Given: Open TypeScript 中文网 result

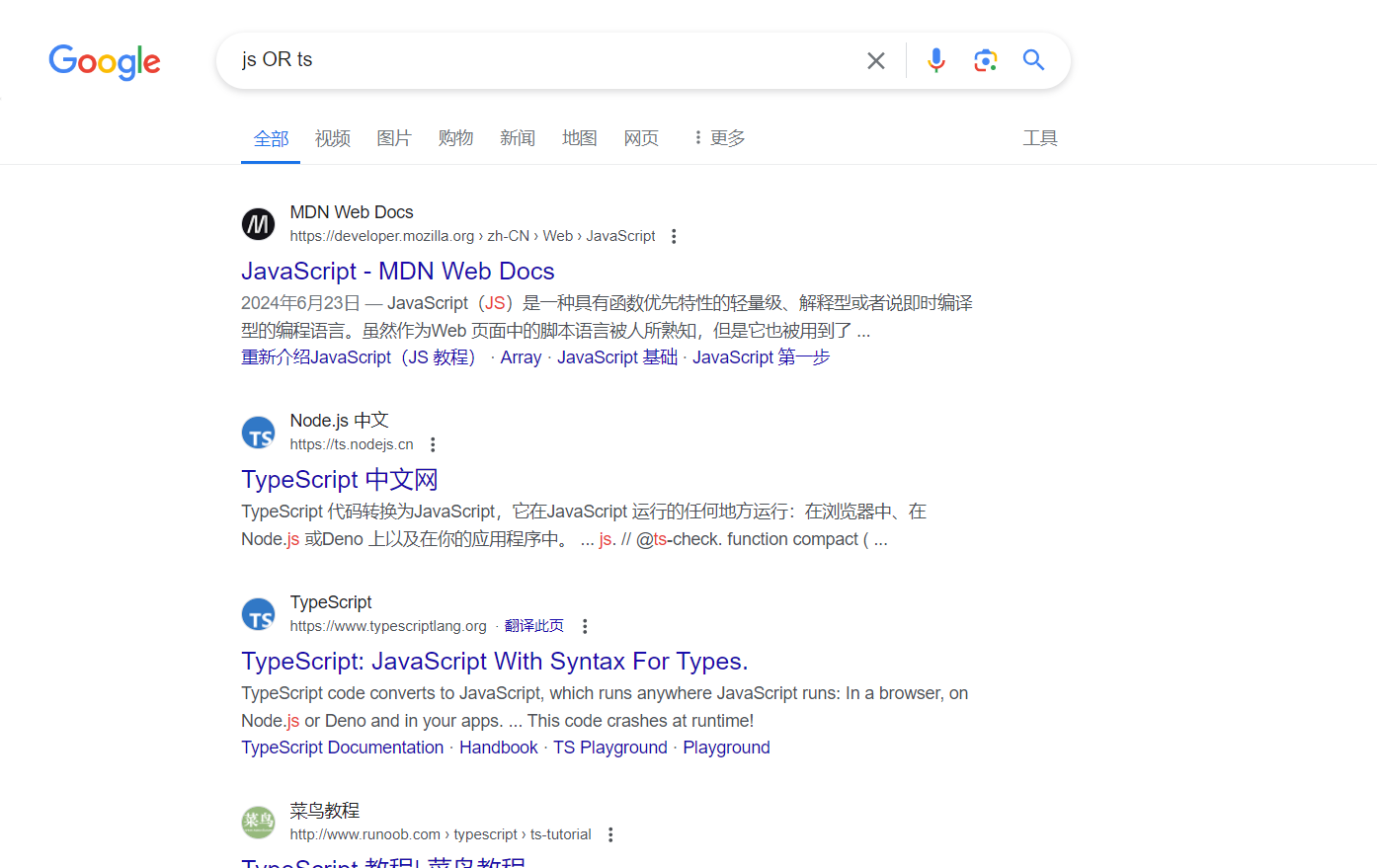Looking at the screenshot, I should (x=340, y=480).
